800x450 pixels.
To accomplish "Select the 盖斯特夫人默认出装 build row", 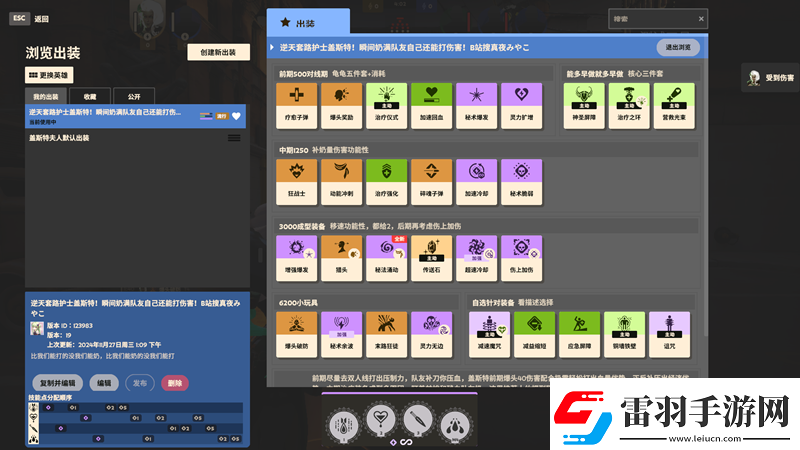I will point(135,138).
